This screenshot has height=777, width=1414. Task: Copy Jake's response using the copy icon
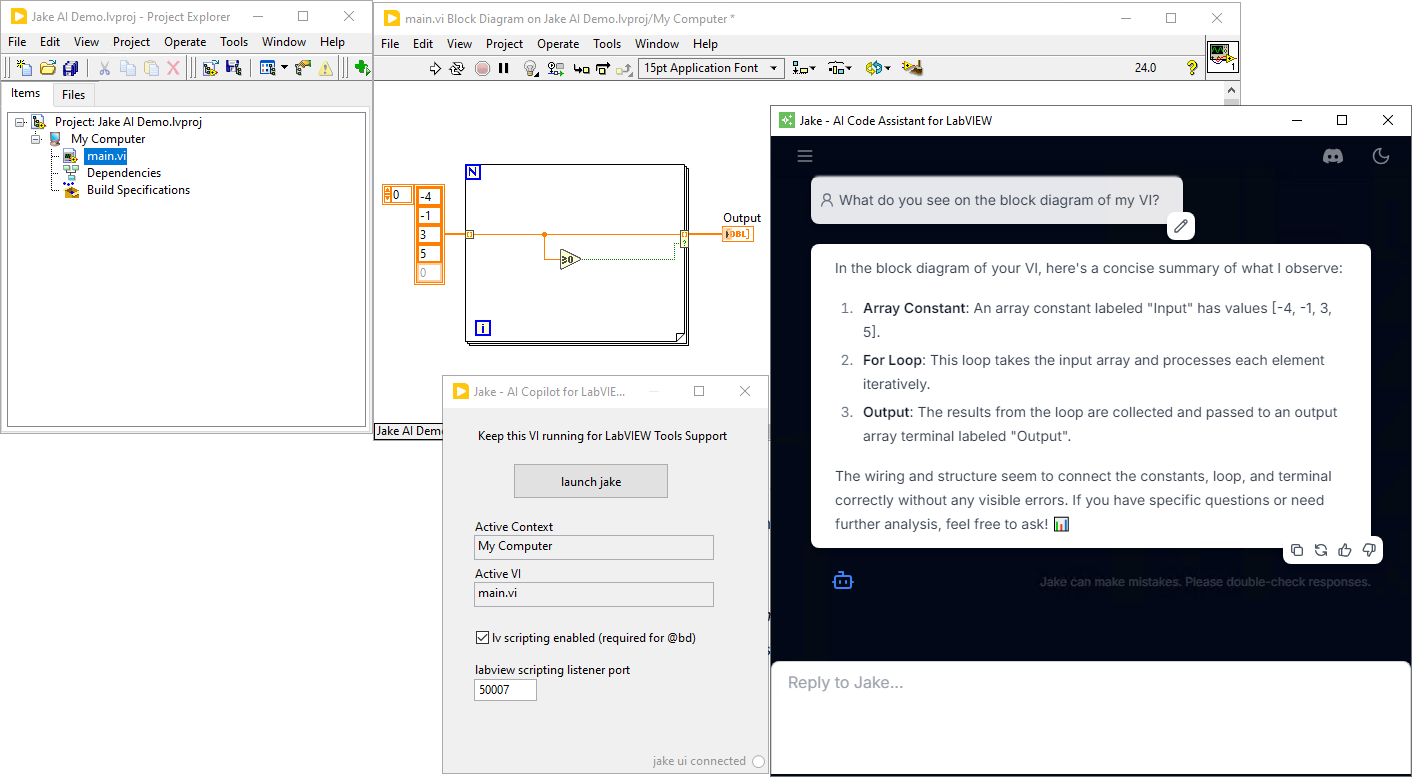pos(1297,550)
